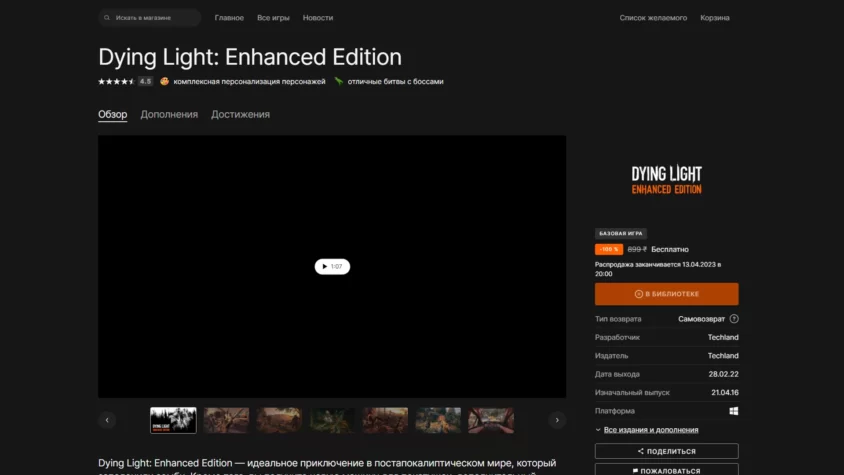Click the boss battles tag icon

point(339,81)
